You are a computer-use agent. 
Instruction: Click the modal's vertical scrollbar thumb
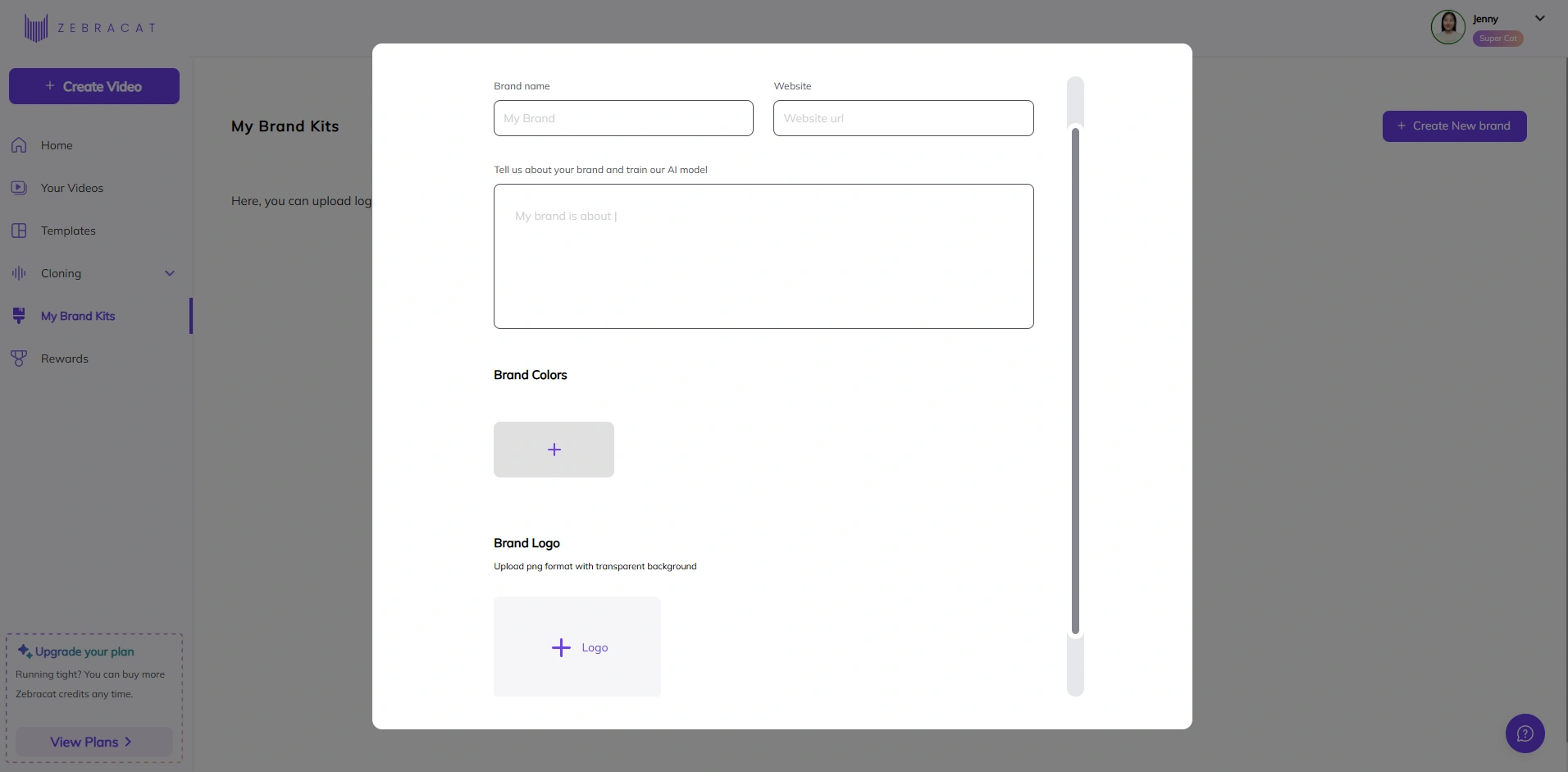point(1075,380)
